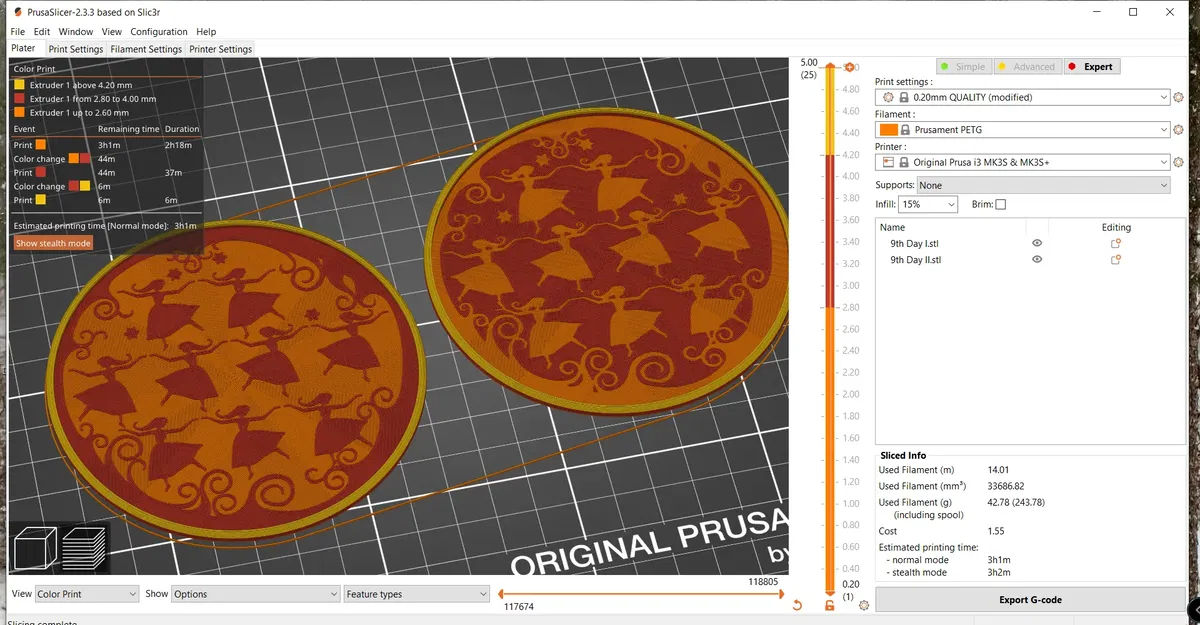Click the Editing column header in object list
The height and width of the screenshot is (625, 1200).
tap(1118, 227)
